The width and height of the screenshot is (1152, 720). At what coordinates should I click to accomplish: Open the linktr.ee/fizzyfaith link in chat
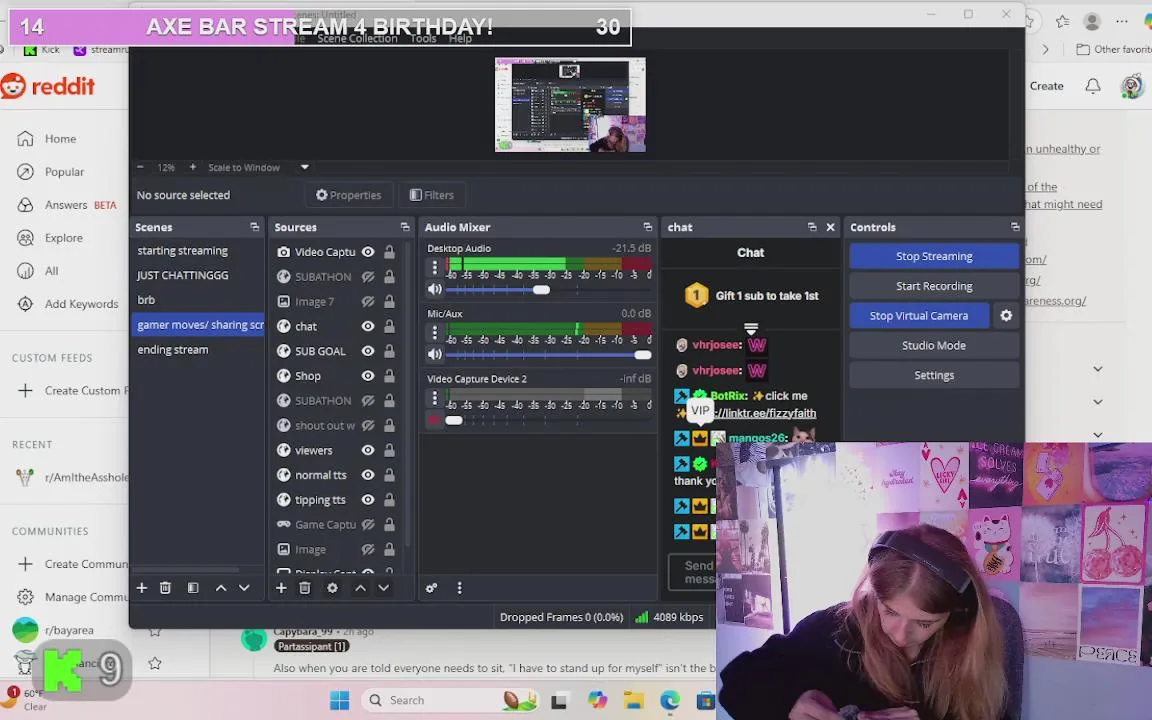765,413
